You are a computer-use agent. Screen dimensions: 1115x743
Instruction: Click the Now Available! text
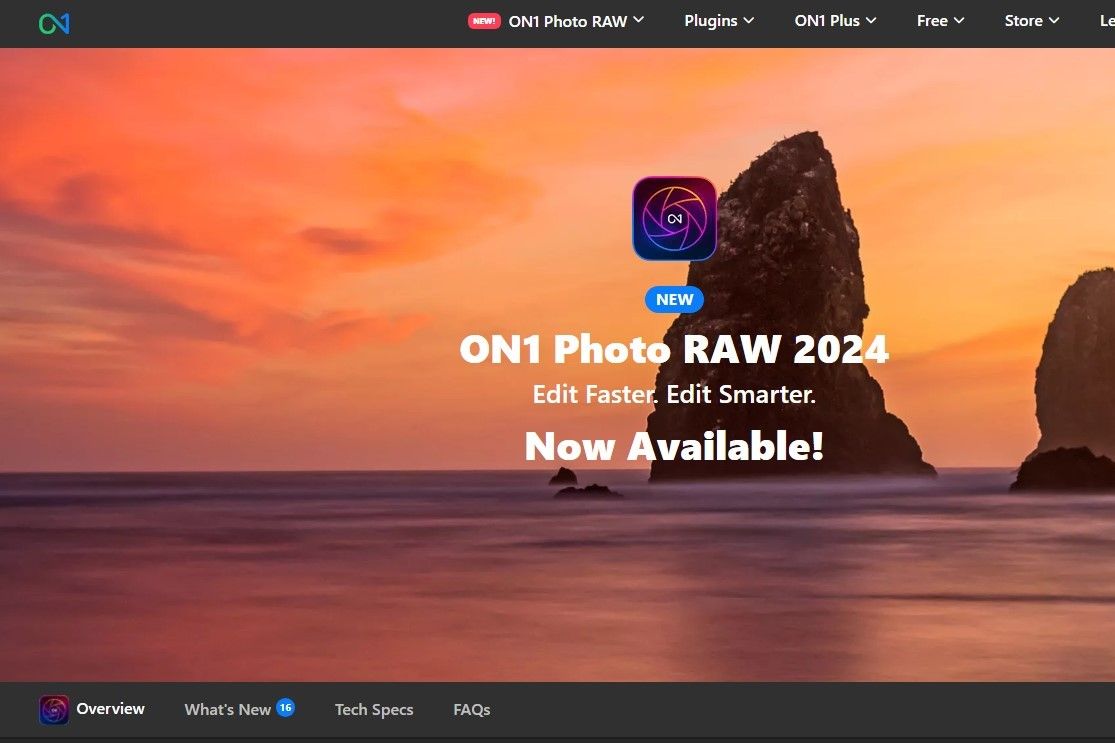coord(674,447)
